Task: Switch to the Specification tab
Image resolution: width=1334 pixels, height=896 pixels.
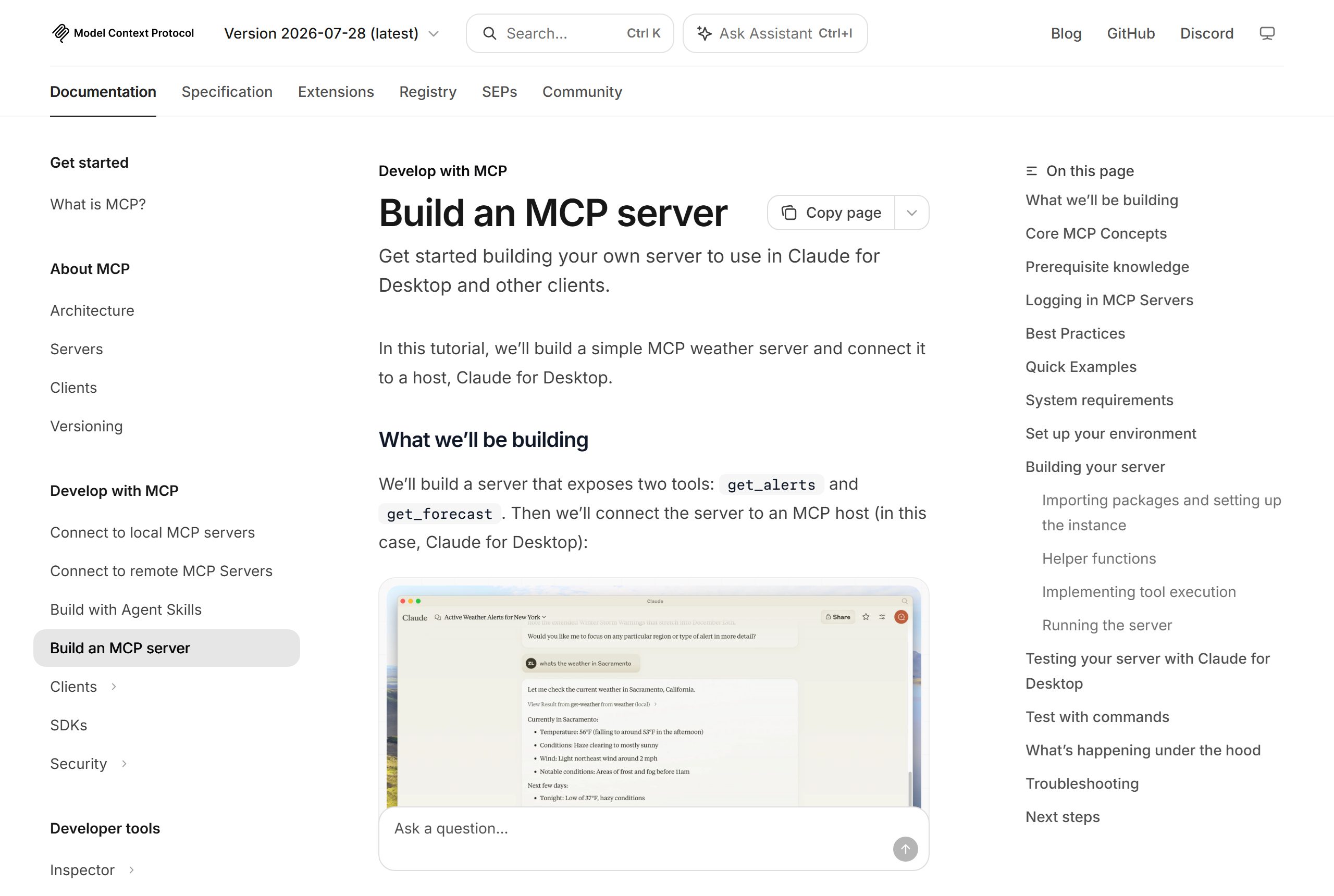Action: point(227,92)
